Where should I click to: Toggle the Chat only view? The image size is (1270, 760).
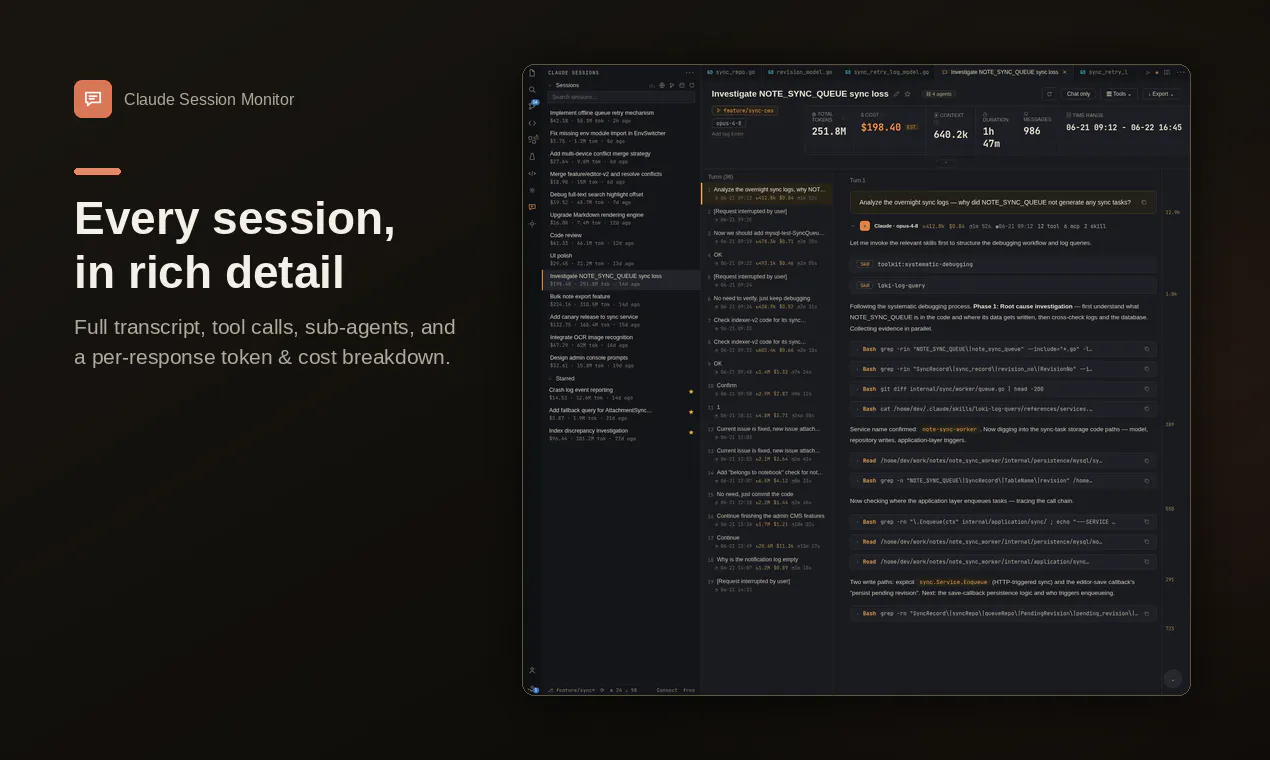click(1078, 94)
